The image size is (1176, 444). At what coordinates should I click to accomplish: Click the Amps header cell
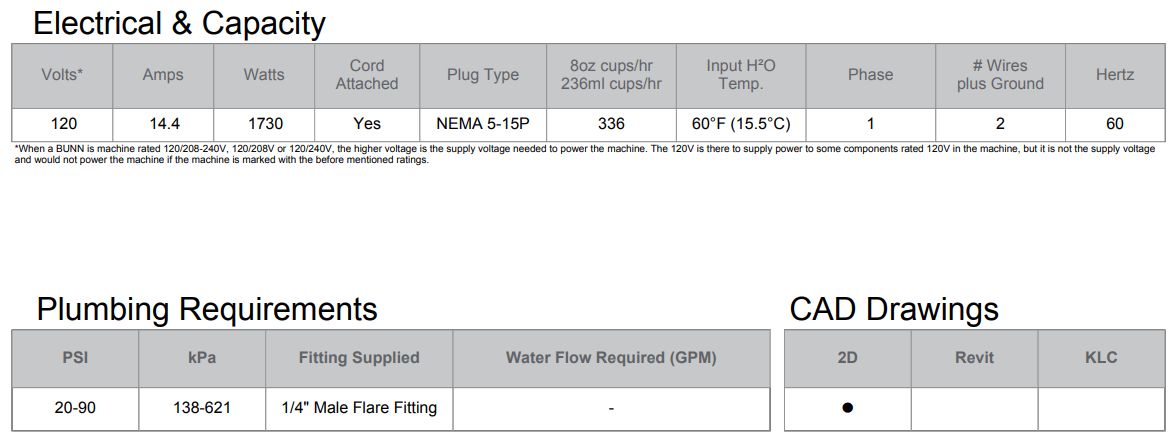[x=163, y=75]
